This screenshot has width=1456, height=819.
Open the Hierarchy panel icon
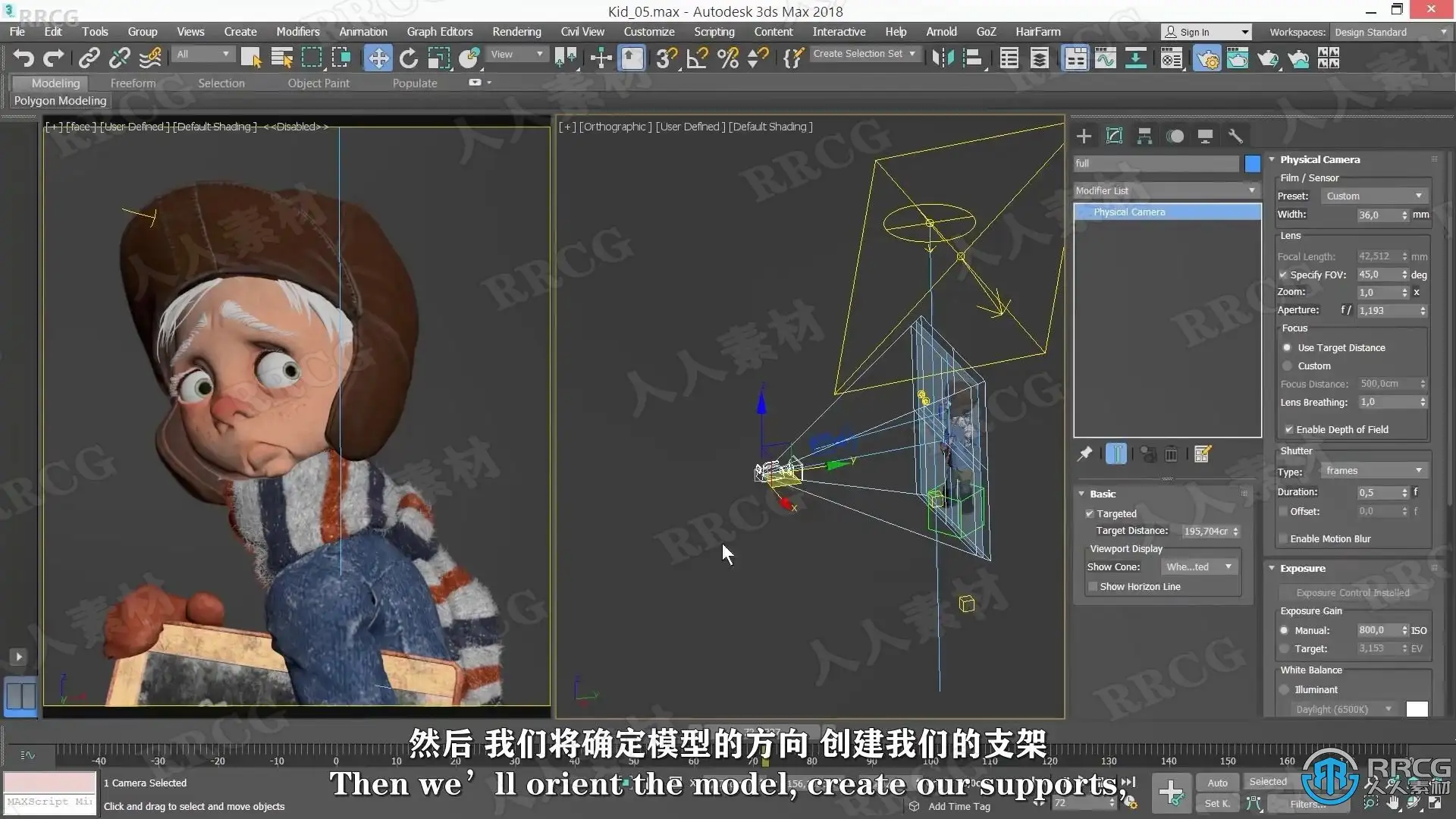[x=1144, y=136]
